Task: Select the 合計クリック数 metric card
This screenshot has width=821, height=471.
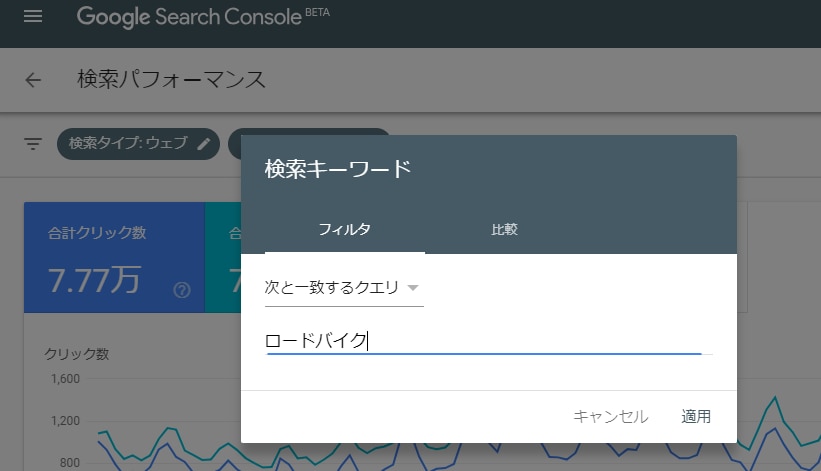Action: tap(114, 257)
